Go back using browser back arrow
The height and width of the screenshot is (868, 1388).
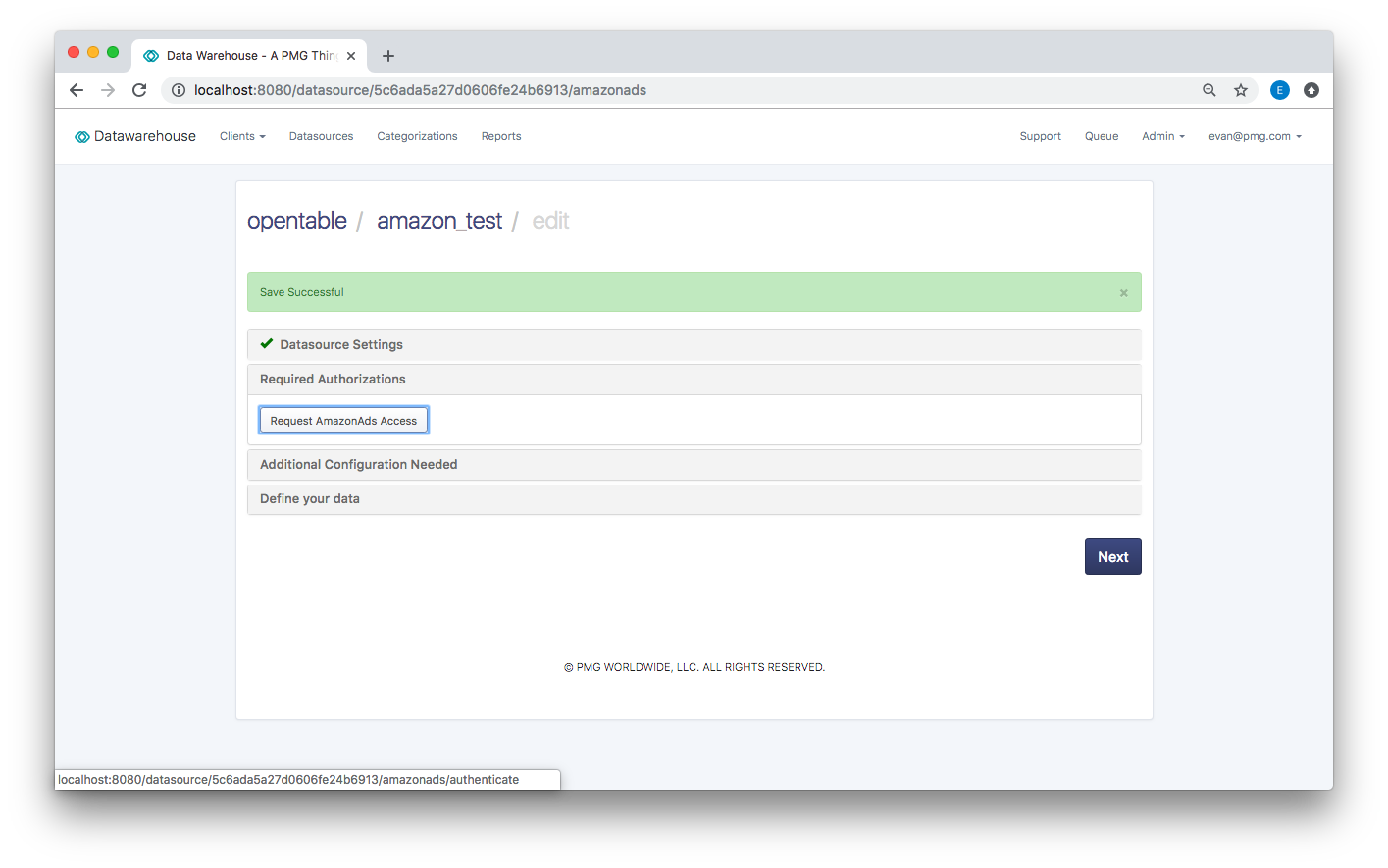(77, 90)
